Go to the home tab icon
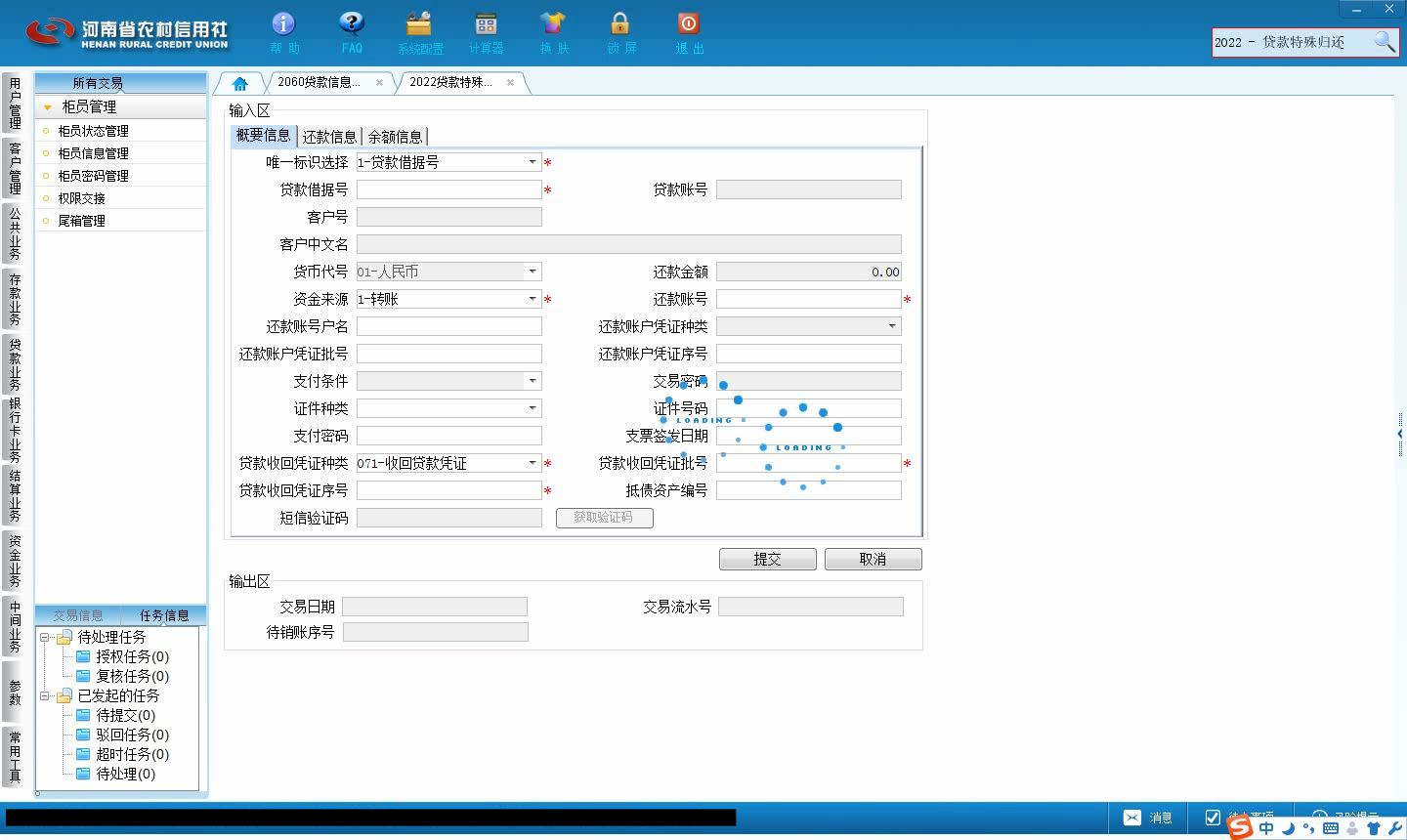 pos(239,83)
